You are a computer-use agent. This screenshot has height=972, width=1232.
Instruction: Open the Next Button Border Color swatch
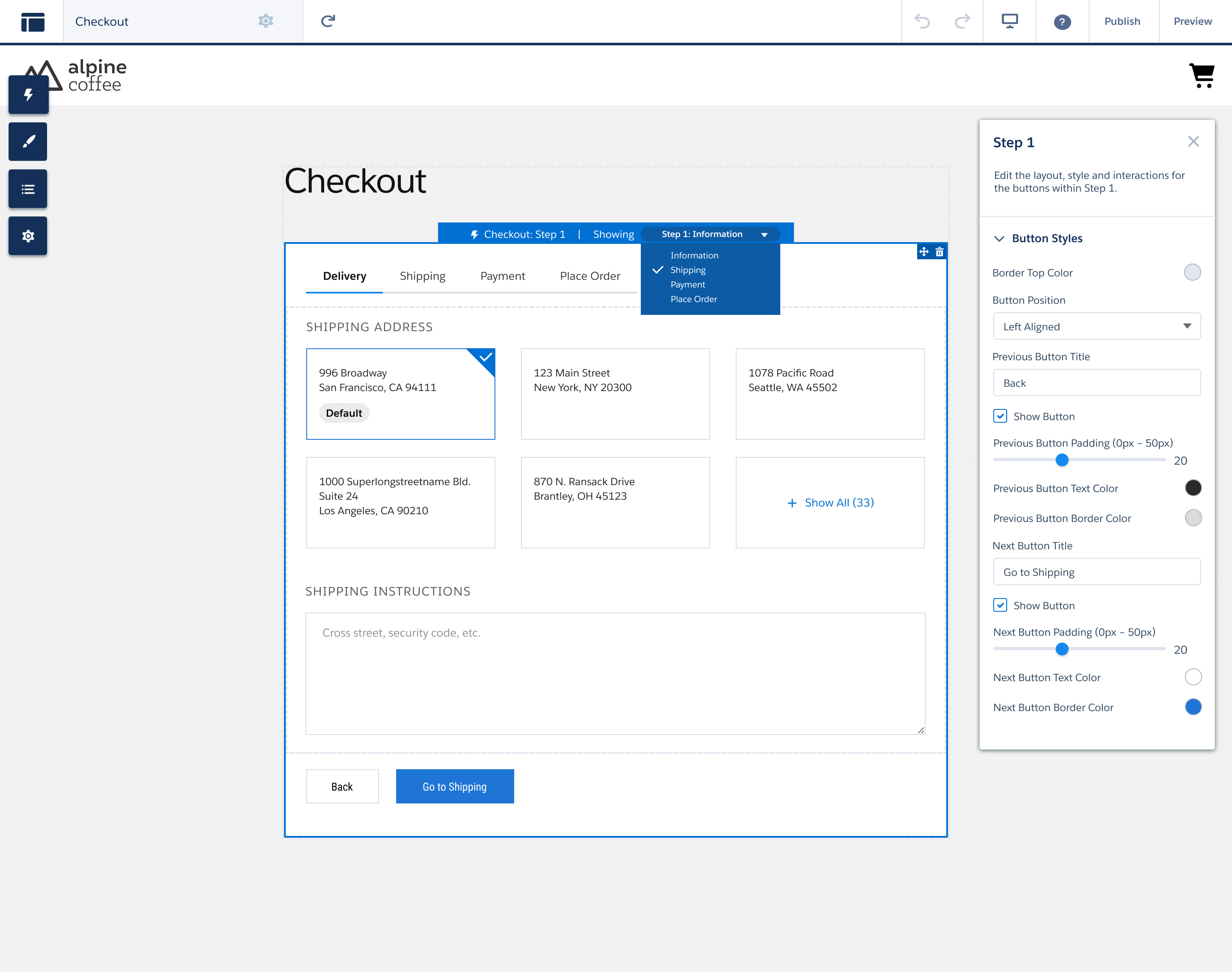[1193, 707]
